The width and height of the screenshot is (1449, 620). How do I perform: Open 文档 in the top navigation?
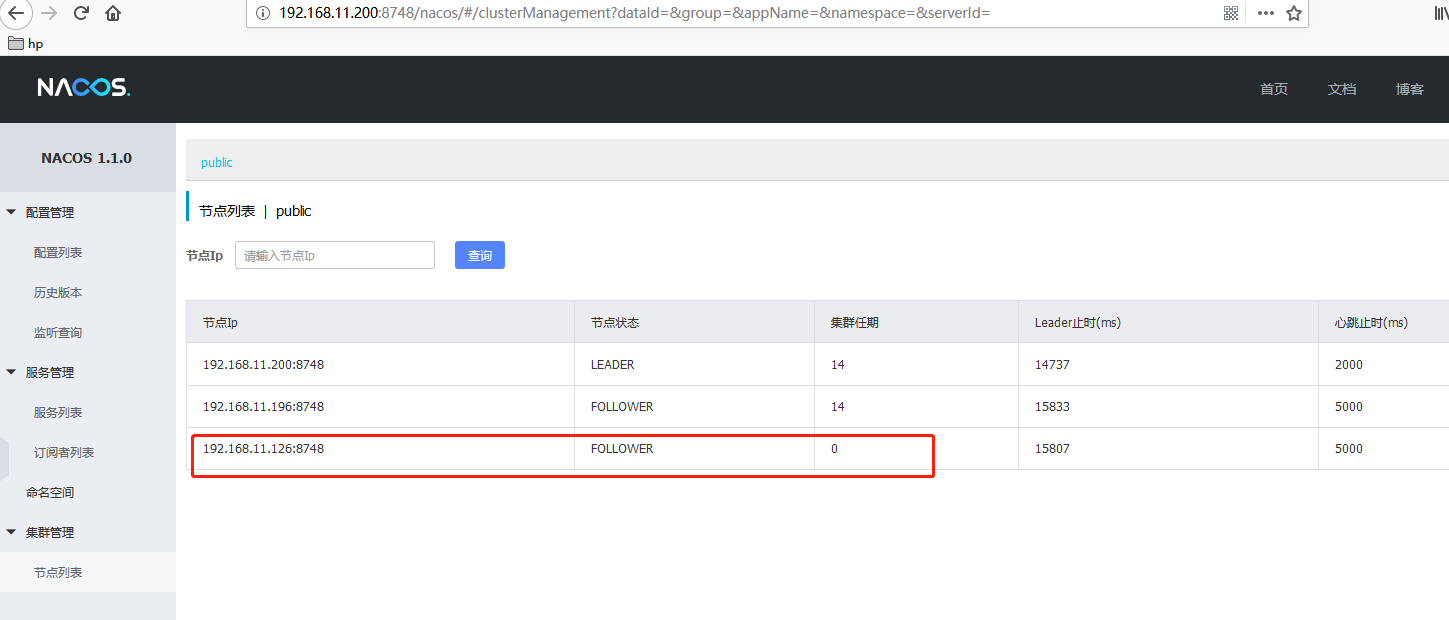(x=1342, y=89)
